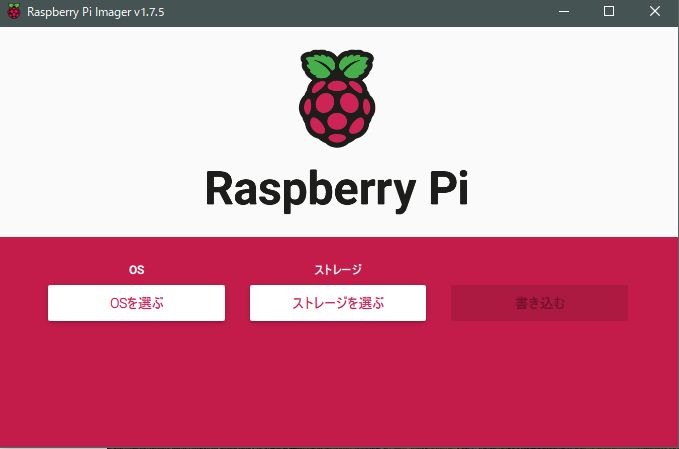Click the dimmed 書き込む write button
The width and height of the screenshot is (679, 449).
(540, 303)
